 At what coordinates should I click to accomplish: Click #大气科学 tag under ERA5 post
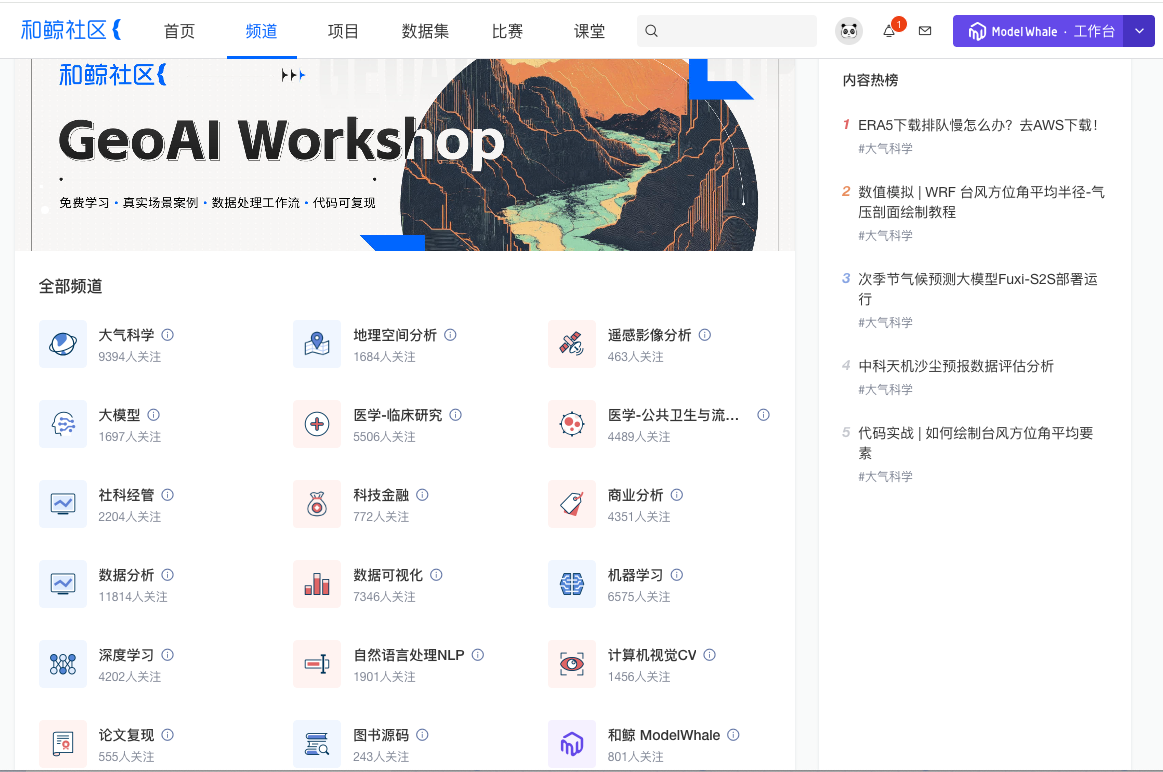point(885,148)
